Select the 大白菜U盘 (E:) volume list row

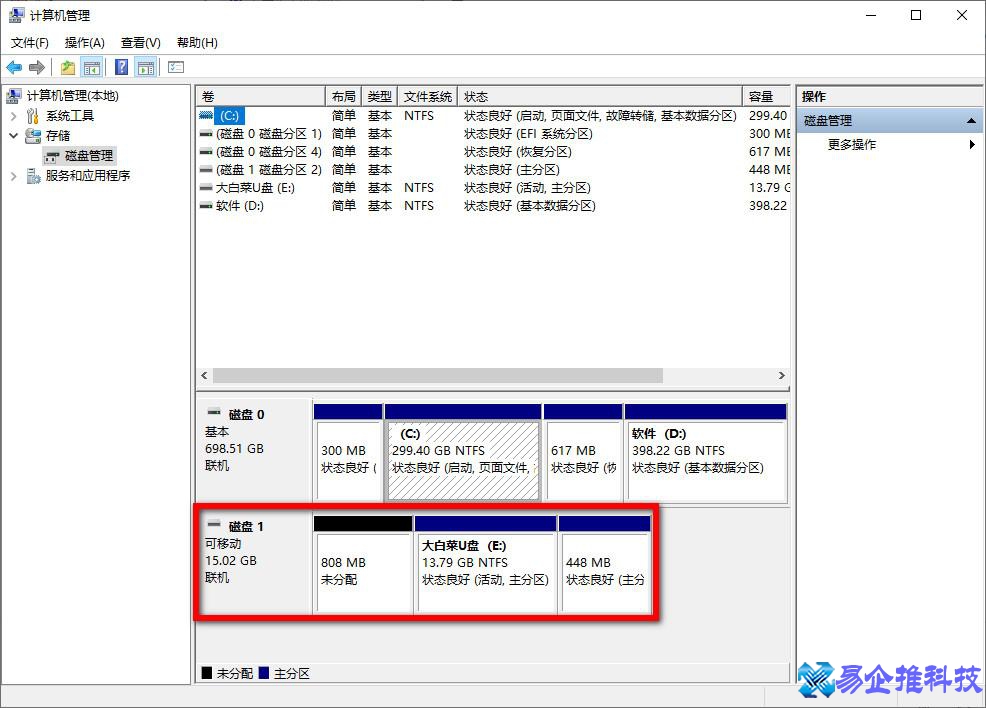[x=254, y=188]
